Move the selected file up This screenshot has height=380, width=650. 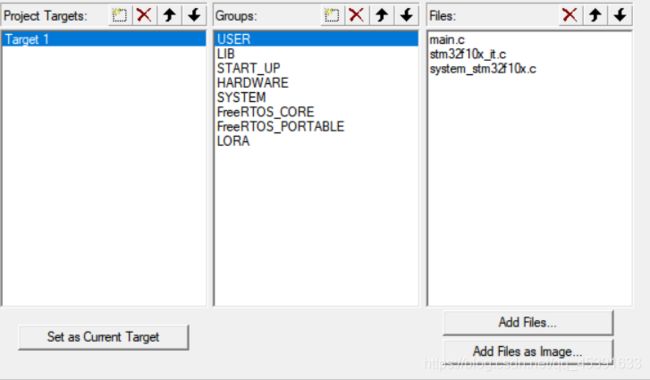[x=595, y=16]
